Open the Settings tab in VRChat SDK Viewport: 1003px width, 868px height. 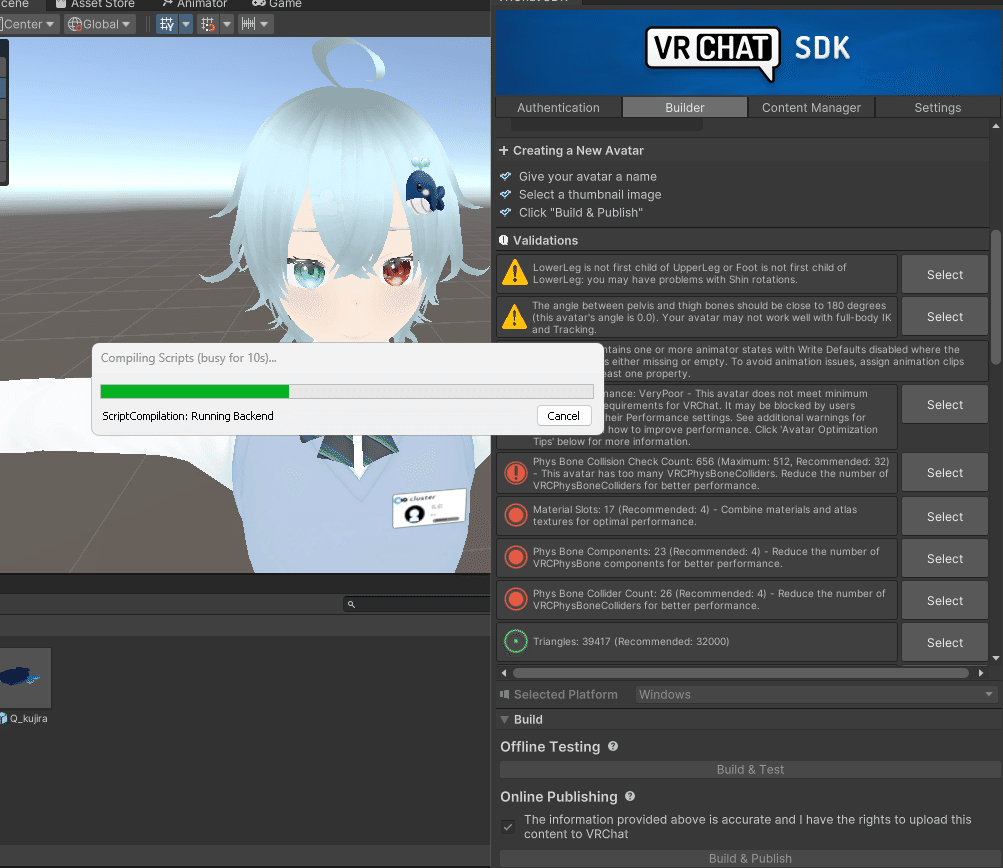(x=937, y=107)
